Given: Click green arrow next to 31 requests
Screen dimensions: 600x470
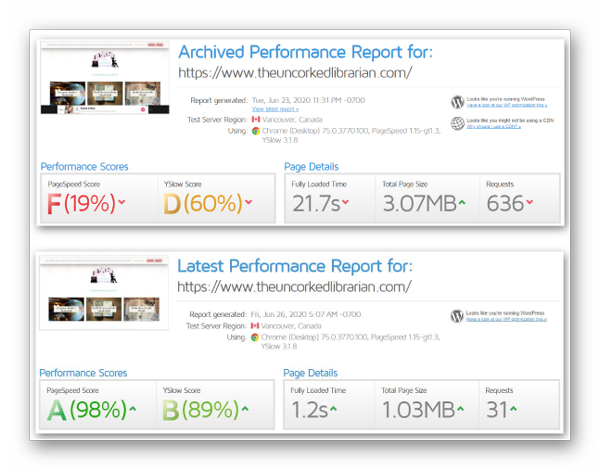Looking at the screenshot, I should pyautogui.click(x=514, y=409).
